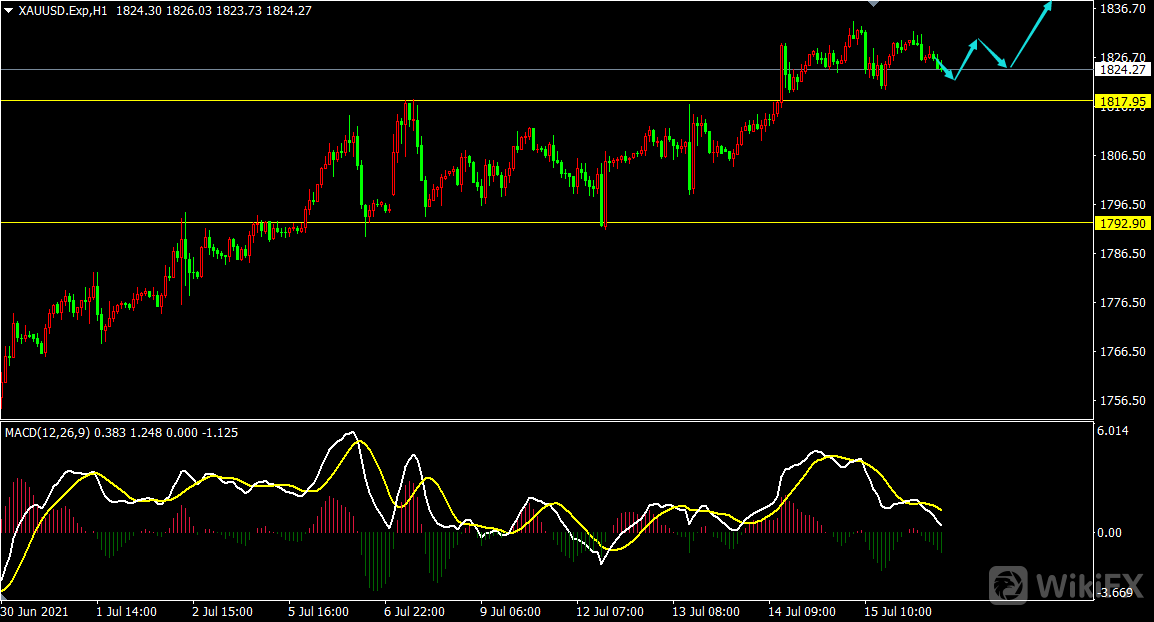
Task: Click the 14 Jul 09:00 time label
Action: (x=800, y=611)
